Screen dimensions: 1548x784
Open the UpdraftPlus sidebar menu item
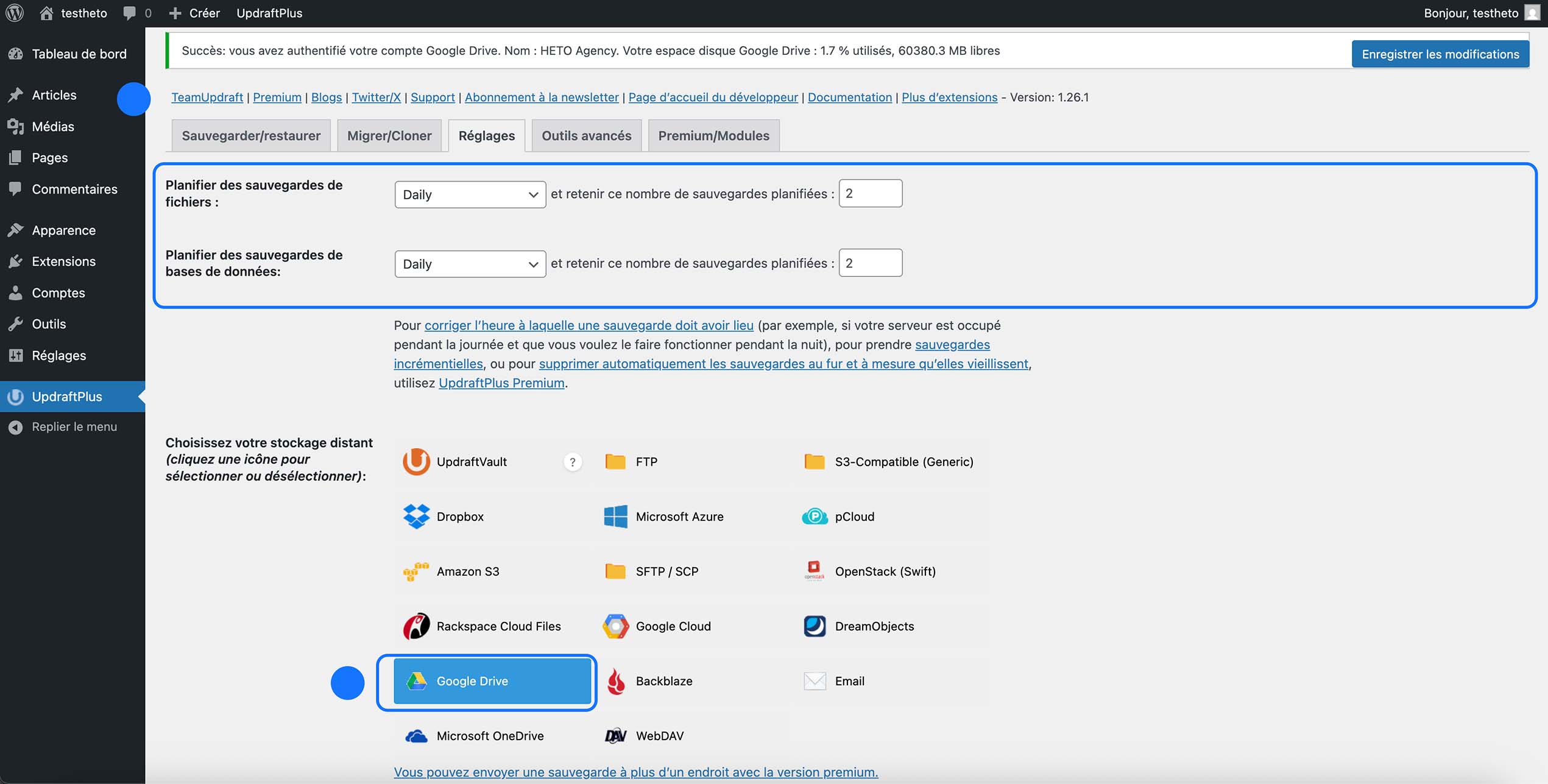point(67,397)
